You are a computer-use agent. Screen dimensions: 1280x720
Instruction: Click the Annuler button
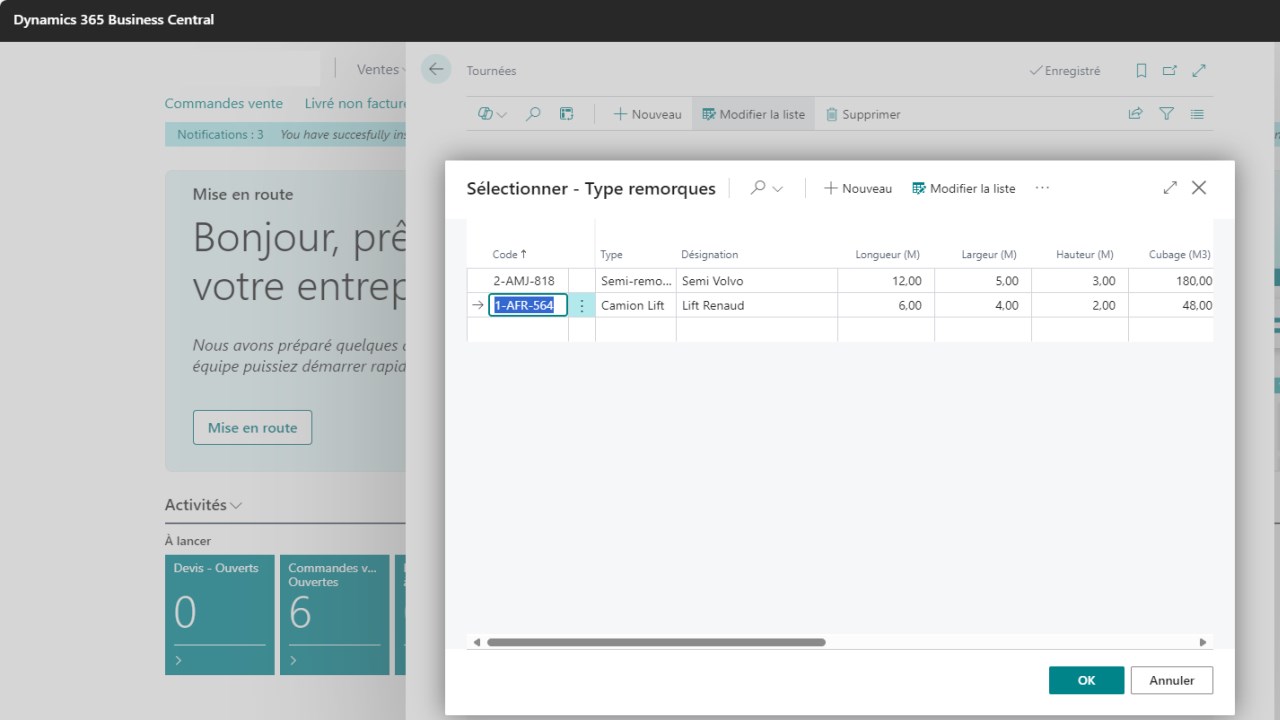click(1171, 680)
